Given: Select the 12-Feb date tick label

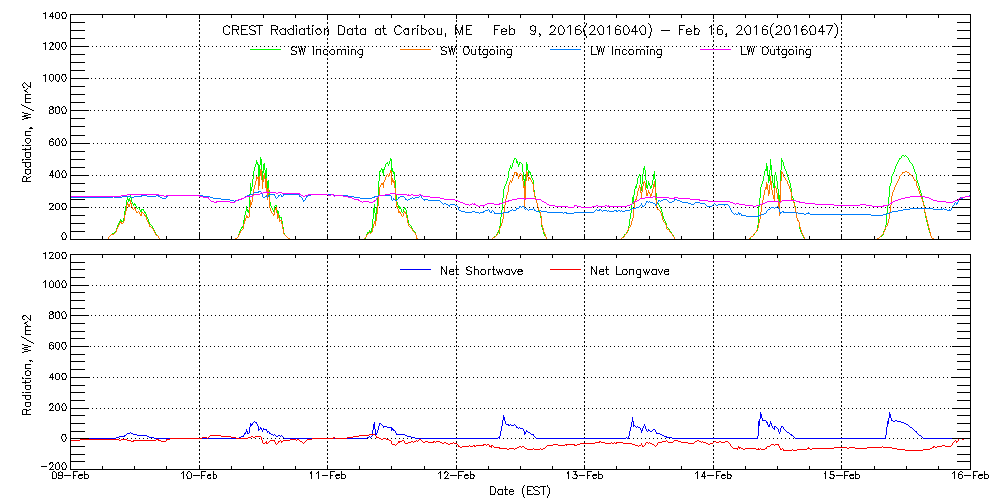Looking at the screenshot, I should click(x=457, y=478).
